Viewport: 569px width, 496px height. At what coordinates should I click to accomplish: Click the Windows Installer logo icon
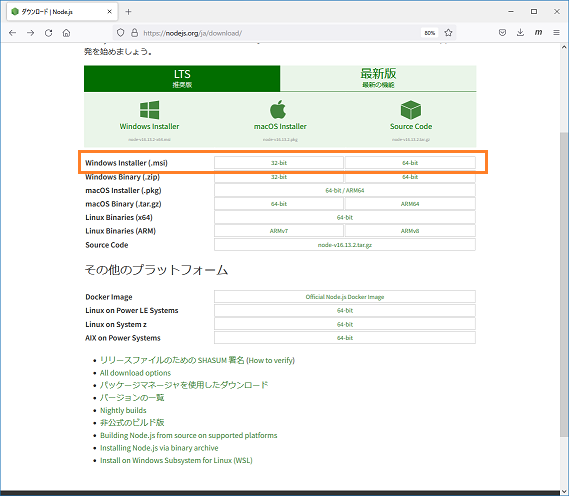pyautogui.click(x=150, y=110)
